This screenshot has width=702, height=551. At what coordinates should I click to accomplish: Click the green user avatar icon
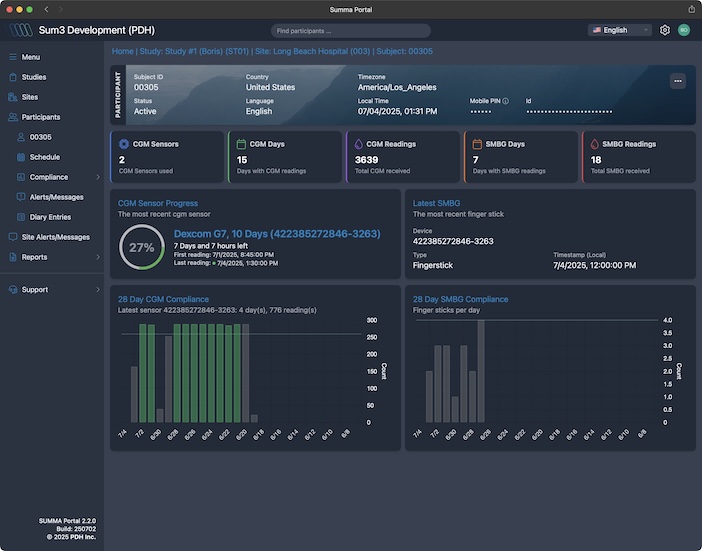coord(684,30)
